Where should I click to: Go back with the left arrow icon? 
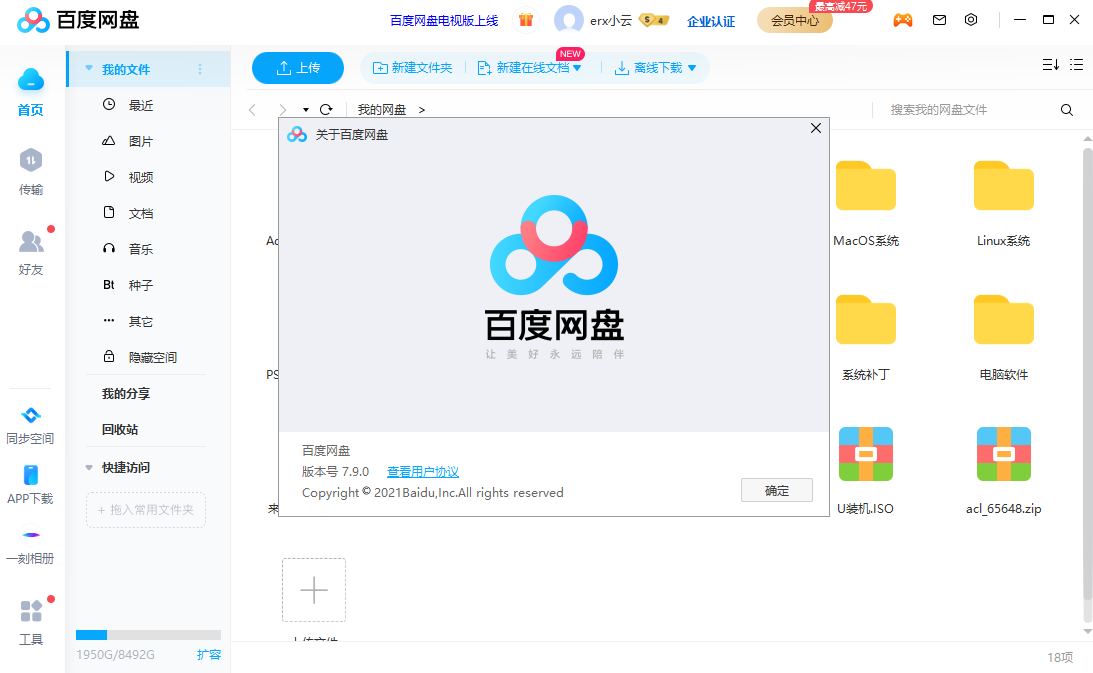point(252,109)
